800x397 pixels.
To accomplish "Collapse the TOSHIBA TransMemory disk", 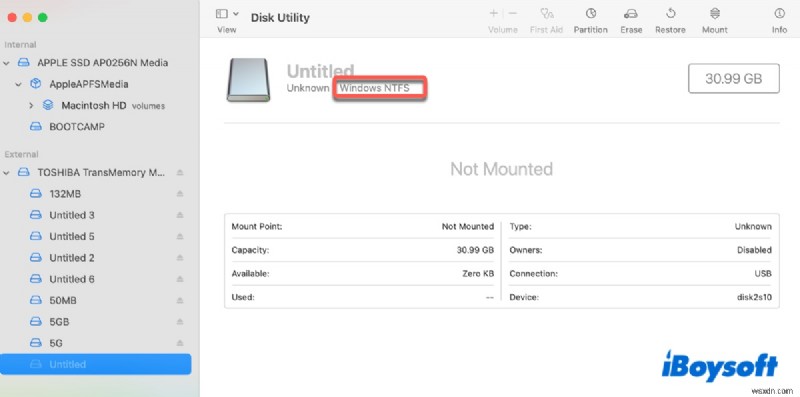I will point(7,173).
